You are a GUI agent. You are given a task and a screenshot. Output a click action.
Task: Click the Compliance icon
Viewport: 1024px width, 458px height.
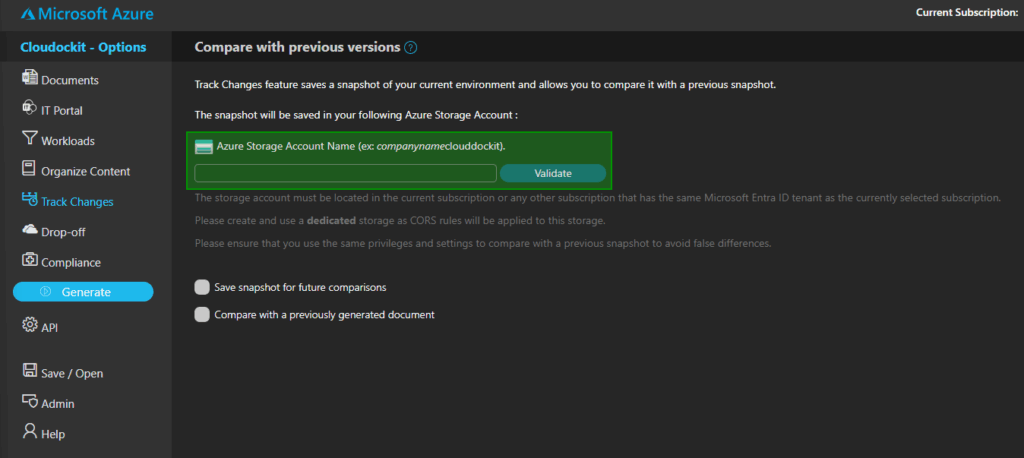pos(29,262)
